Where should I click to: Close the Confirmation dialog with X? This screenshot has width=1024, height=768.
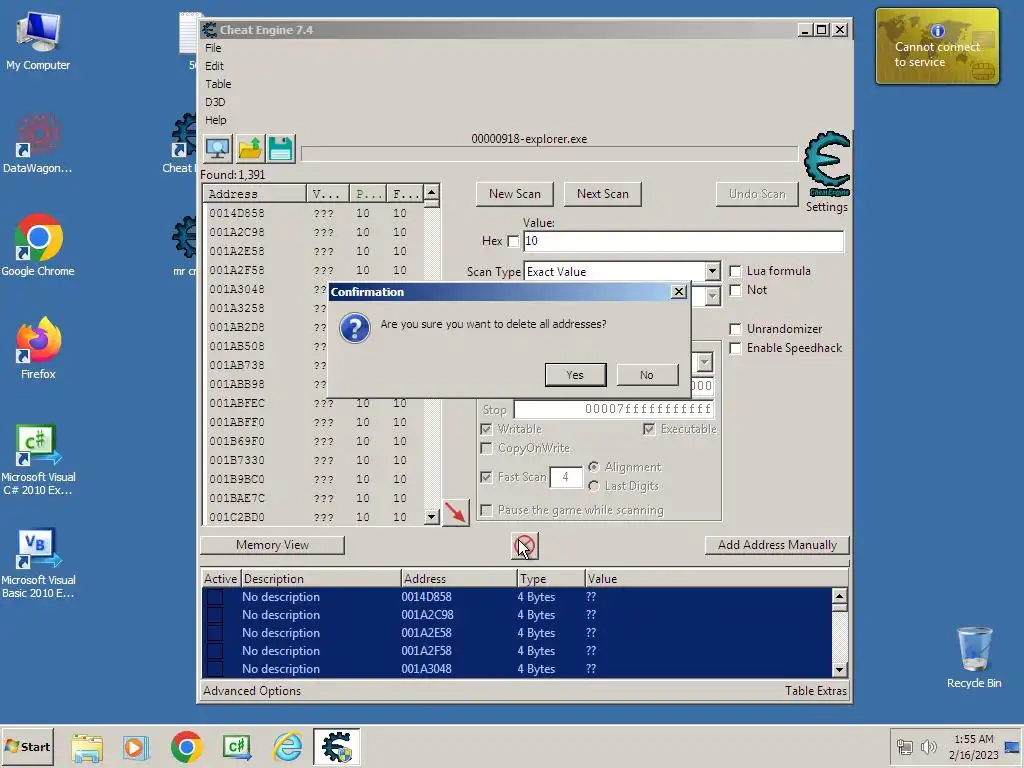click(679, 292)
